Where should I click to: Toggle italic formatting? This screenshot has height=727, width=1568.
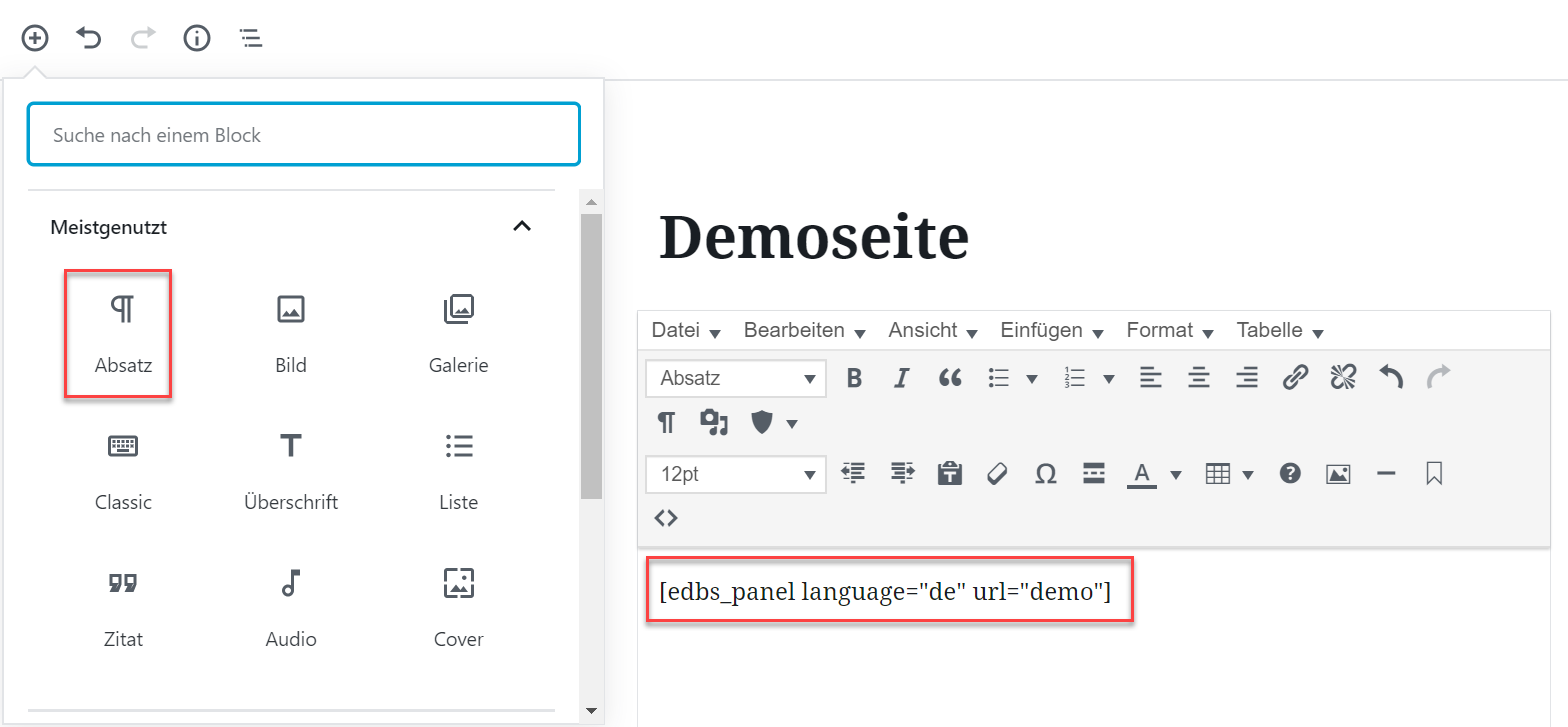pyautogui.click(x=901, y=378)
